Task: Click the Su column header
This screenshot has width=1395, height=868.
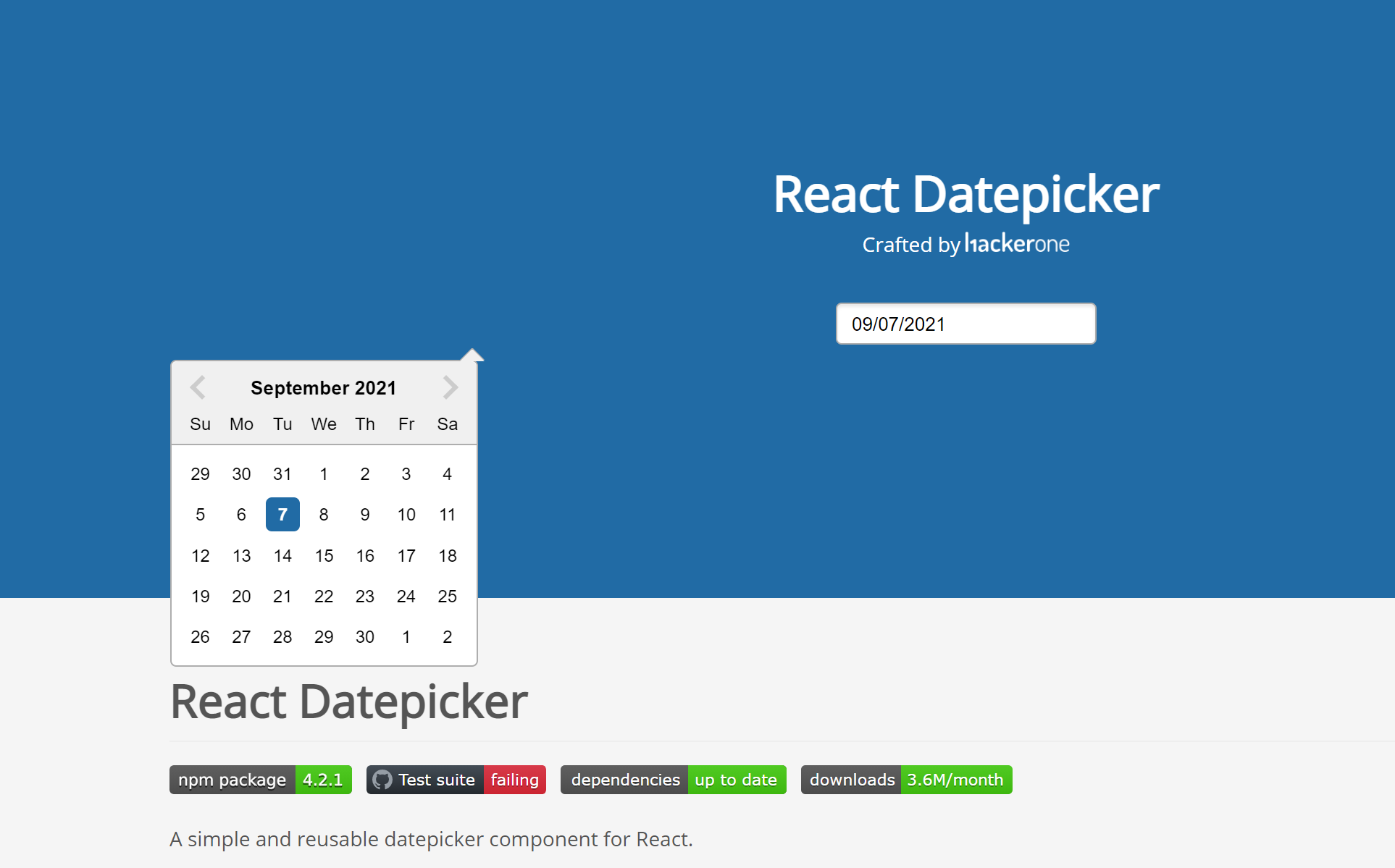Action: pos(200,424)
